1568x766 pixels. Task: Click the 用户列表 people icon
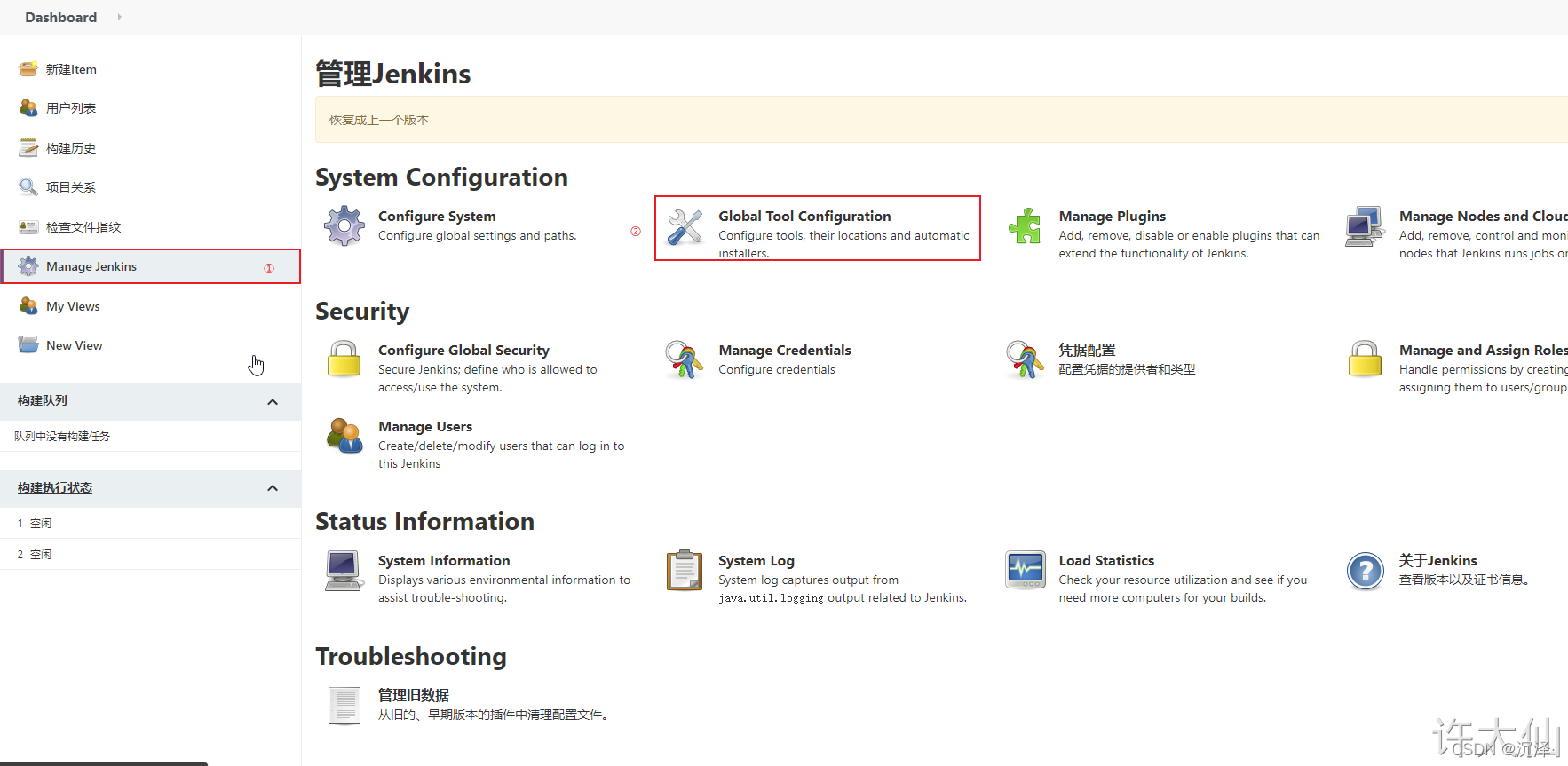click(28, 108)
